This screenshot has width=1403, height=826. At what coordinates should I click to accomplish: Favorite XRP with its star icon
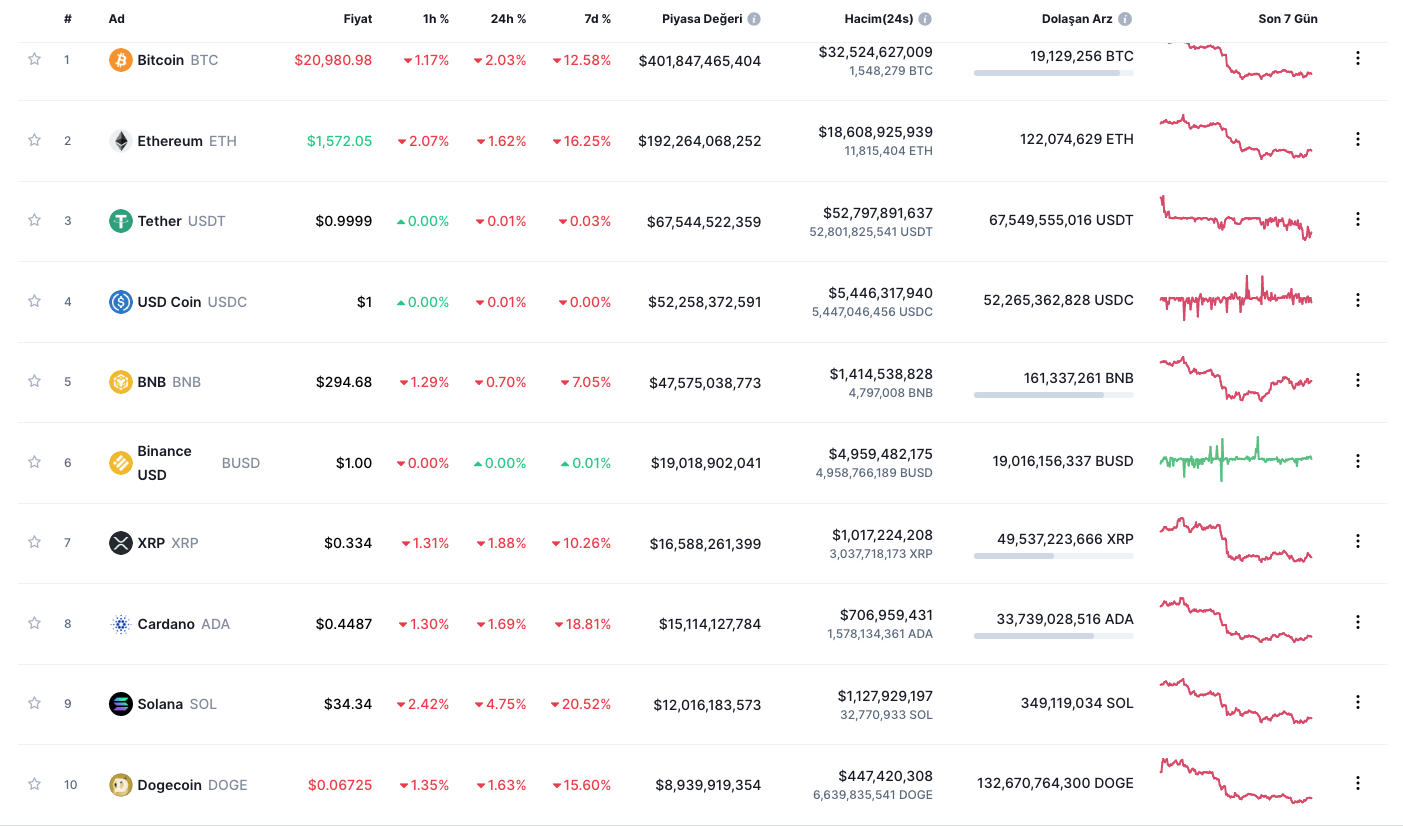[34, 542]
